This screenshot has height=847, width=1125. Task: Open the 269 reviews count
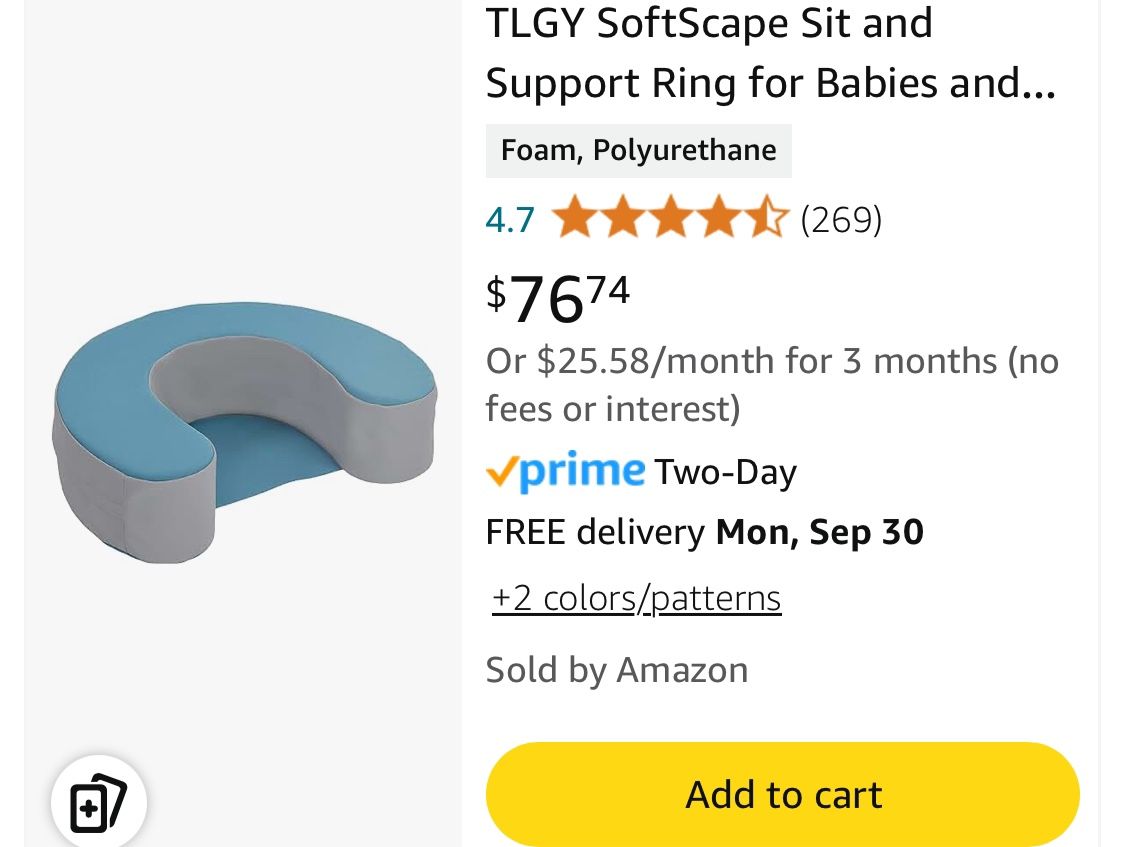point(841,219)
